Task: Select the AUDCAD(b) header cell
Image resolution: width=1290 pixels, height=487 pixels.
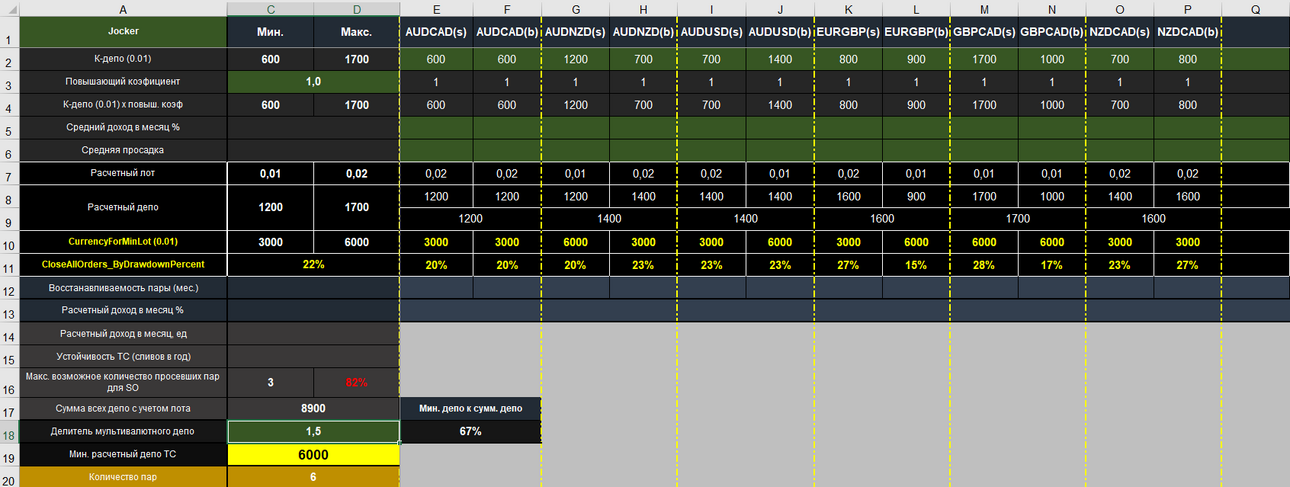Action: point(506,32)
